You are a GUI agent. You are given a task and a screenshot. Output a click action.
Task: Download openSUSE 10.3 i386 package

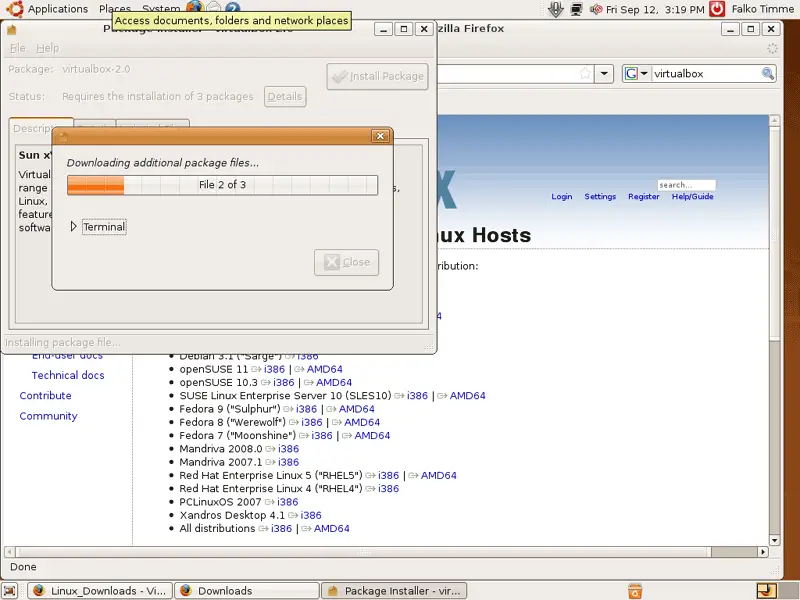coord(284,382)
